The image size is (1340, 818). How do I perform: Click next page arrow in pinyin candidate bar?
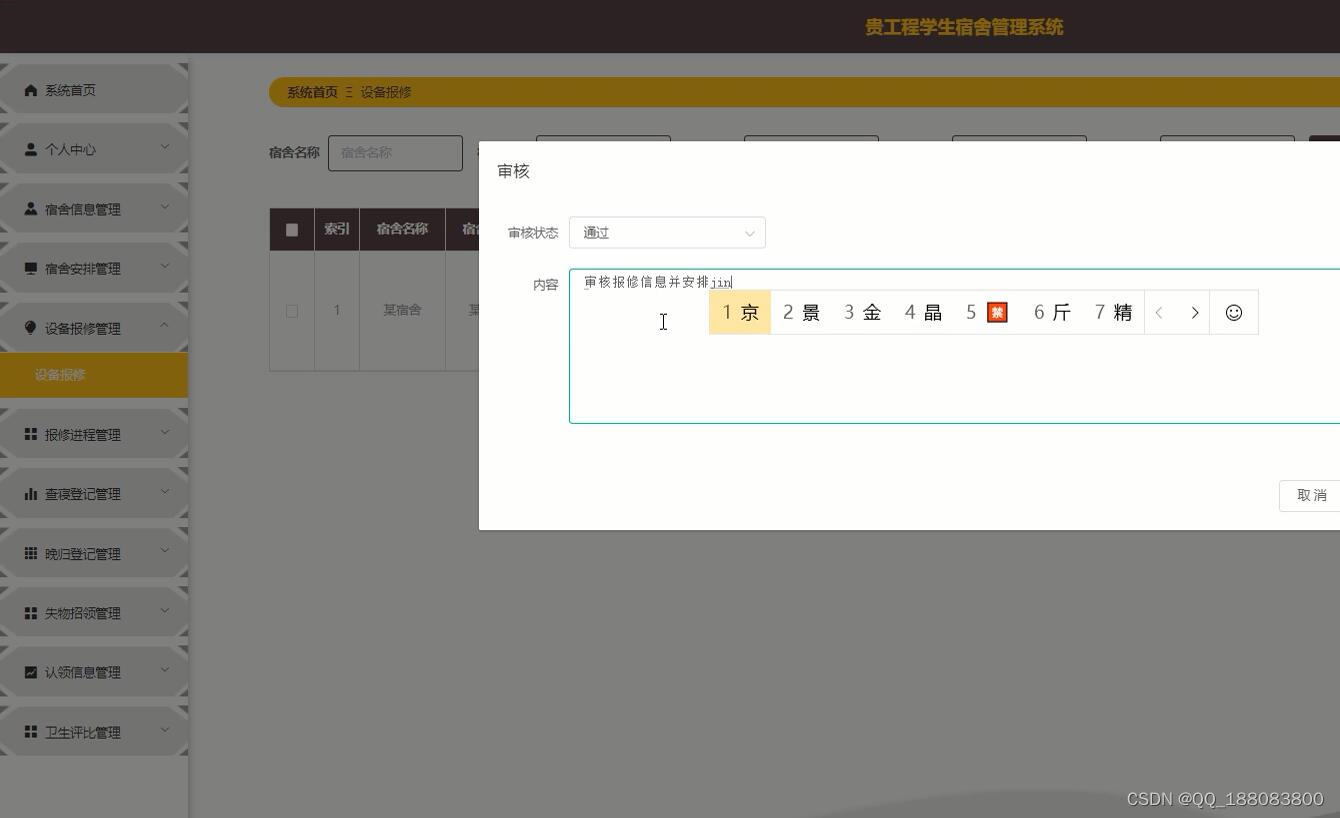[1195, 312]
